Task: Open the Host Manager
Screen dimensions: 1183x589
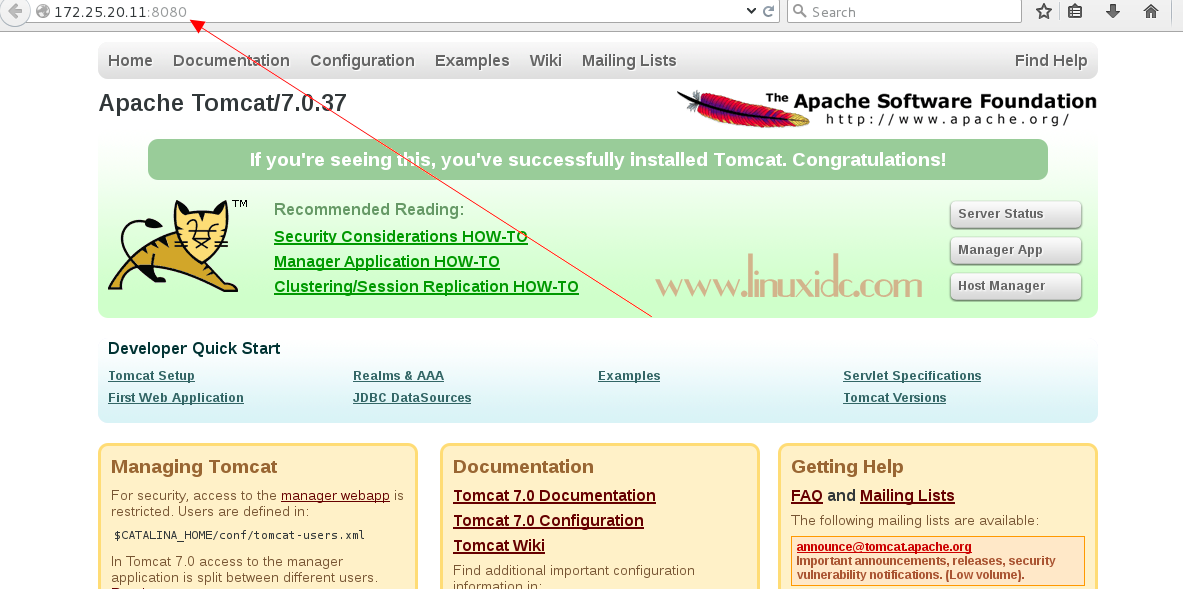Action: [1015, 286]
